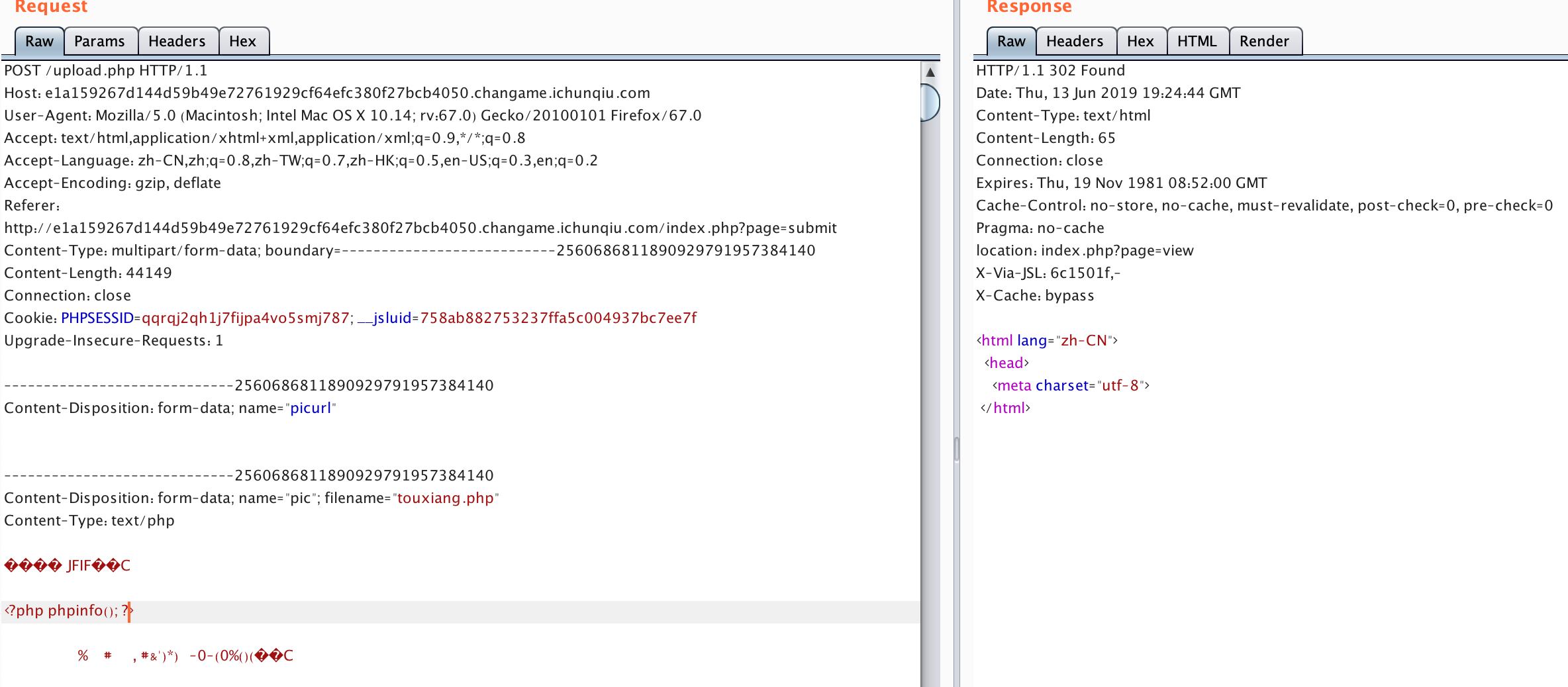1568x687 pixels.
Task: Open the response Render tab
Action: pos(1264,41)
